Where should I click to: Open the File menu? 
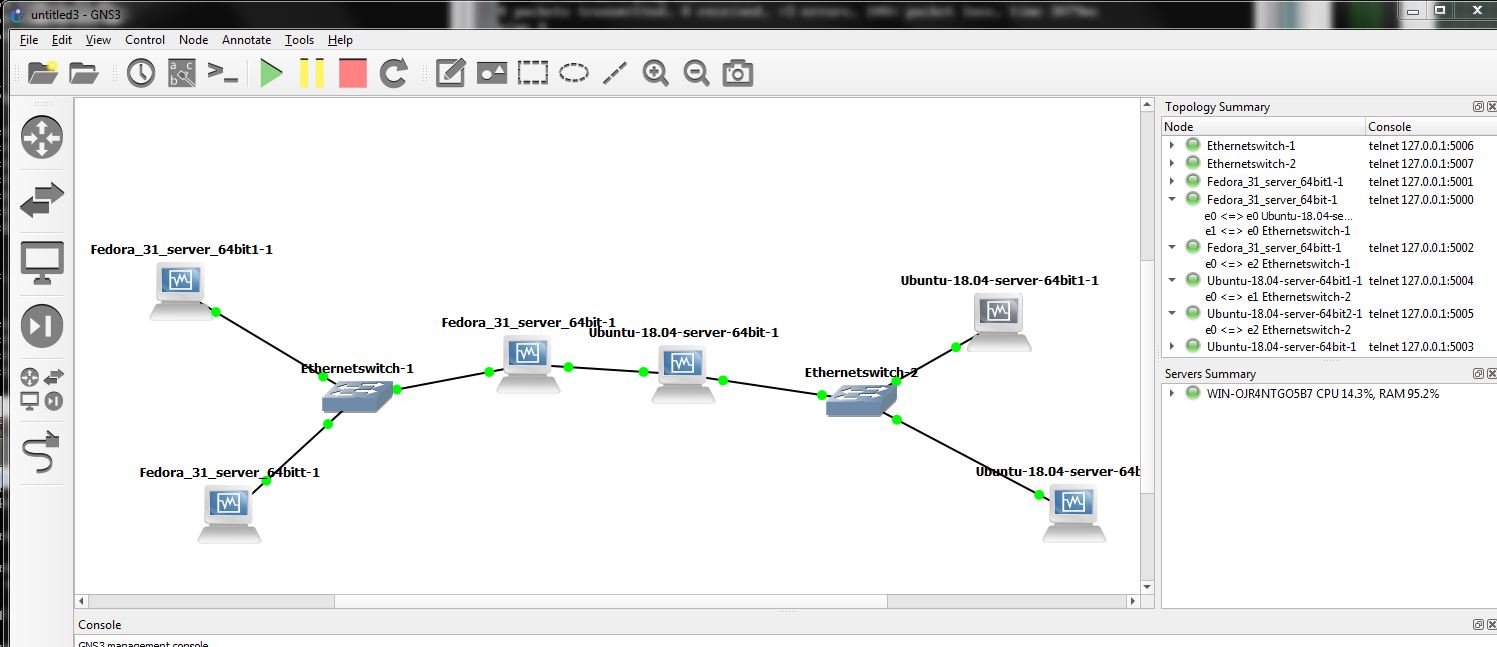pyautogui.click(x=29, y=40)
